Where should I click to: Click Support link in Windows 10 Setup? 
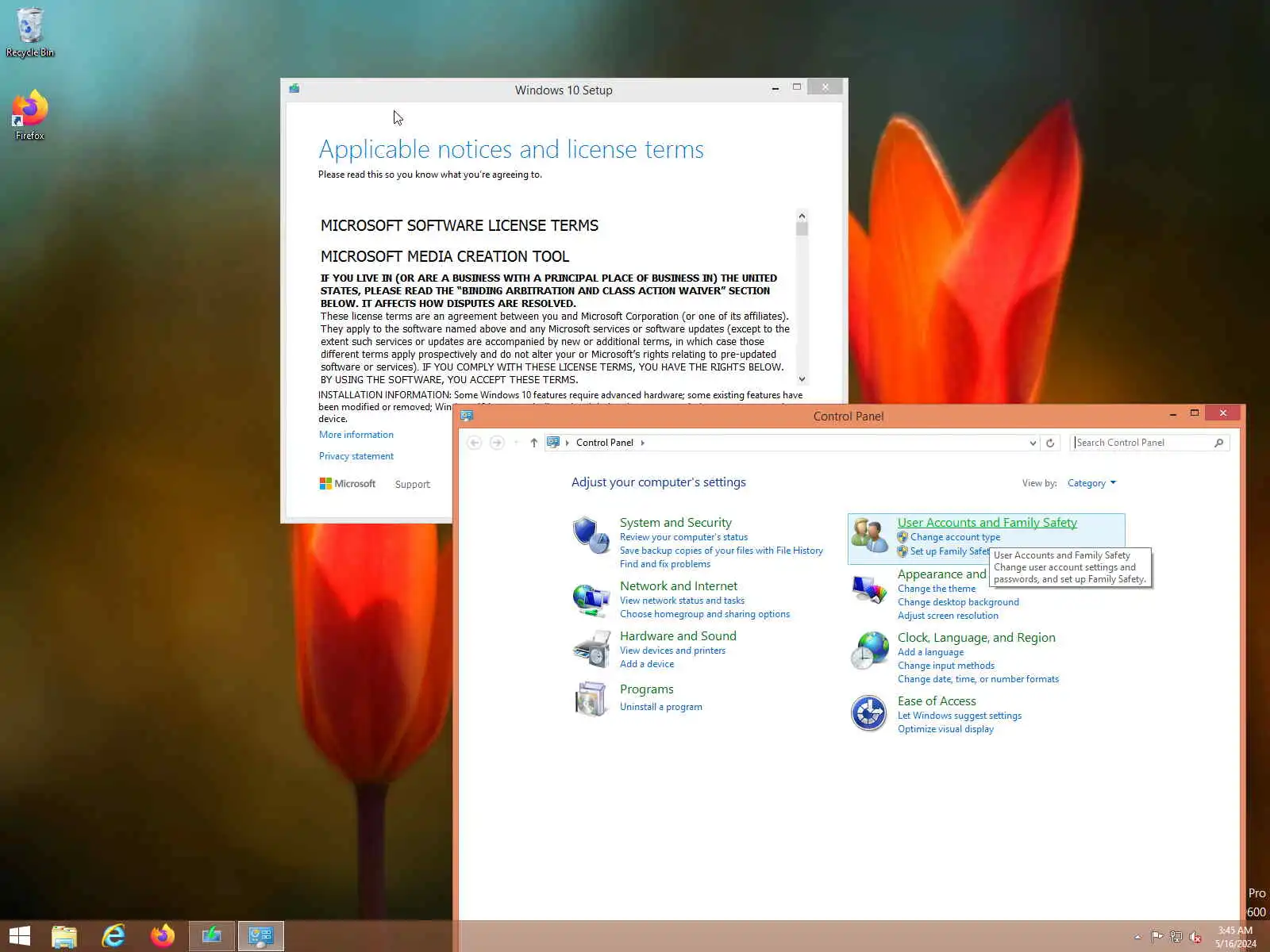tap(413, 484)
